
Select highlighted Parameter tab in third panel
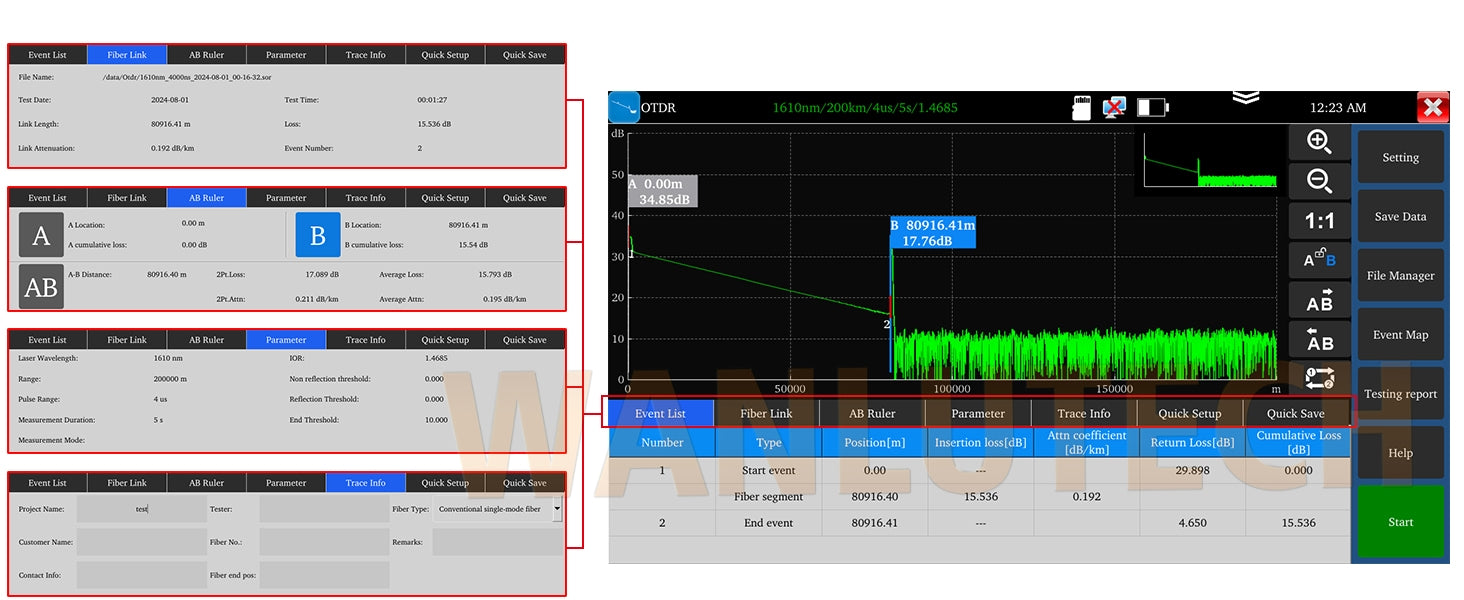286,340
